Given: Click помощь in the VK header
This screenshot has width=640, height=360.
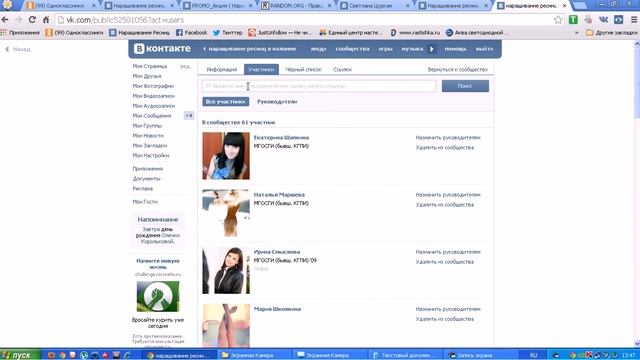Looking at the screenshot, I should point(455,49).
